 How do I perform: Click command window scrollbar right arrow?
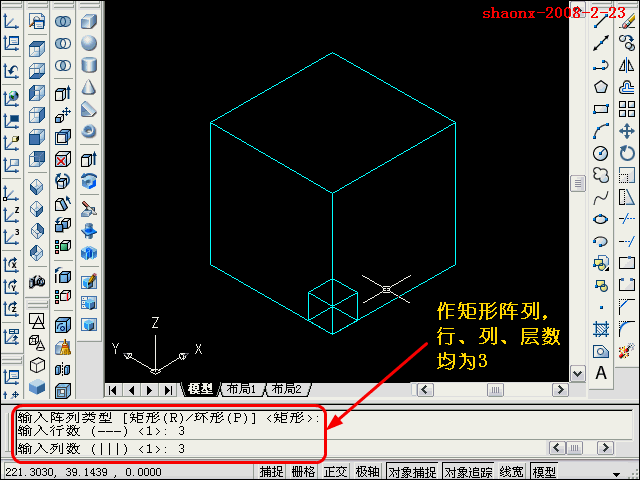(x=605, y=448)
